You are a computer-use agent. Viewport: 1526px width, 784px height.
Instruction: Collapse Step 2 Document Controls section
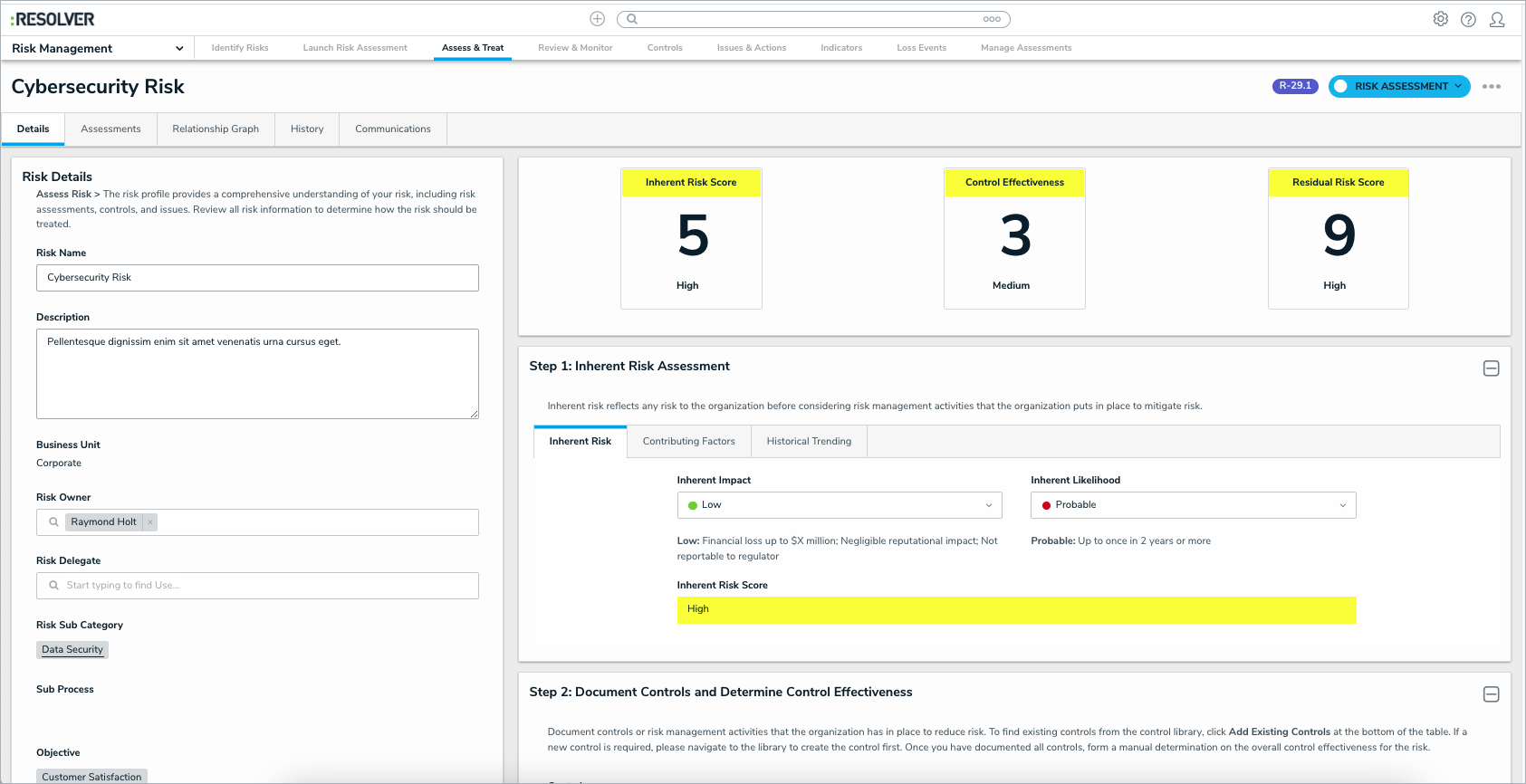[x=1491, y=694]
